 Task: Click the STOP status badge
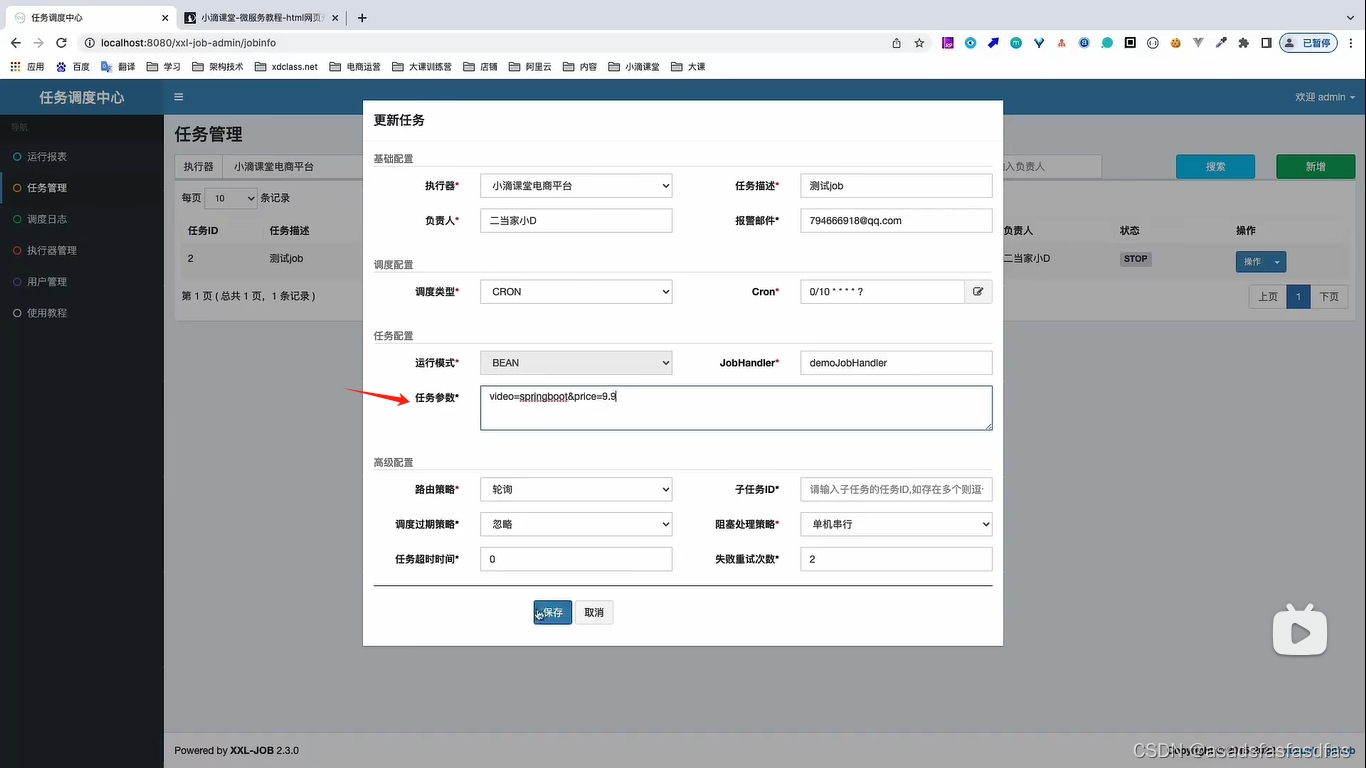[x=1135, y=259]
